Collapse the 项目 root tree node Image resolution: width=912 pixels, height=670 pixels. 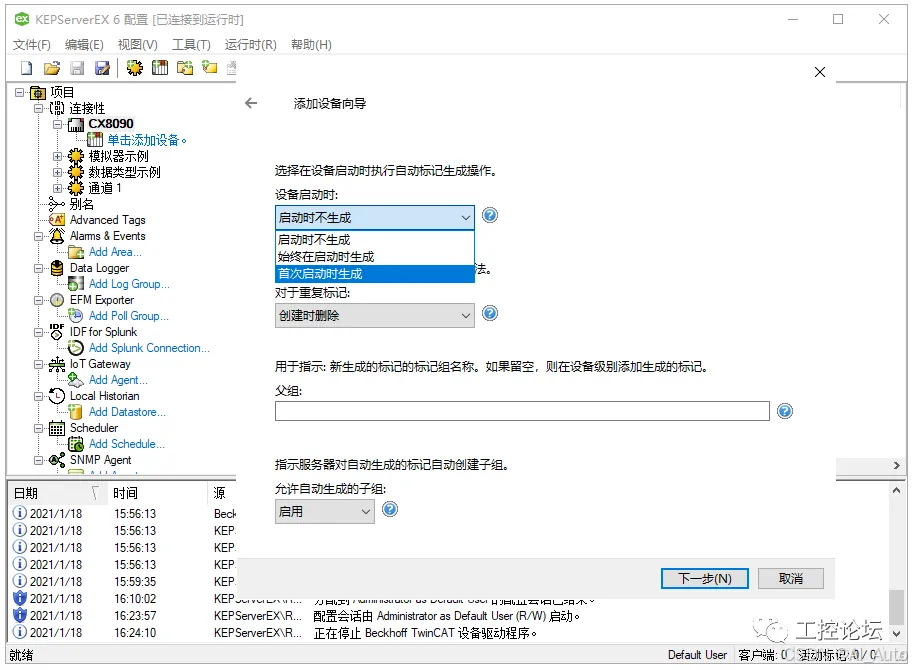click(20, 92)
